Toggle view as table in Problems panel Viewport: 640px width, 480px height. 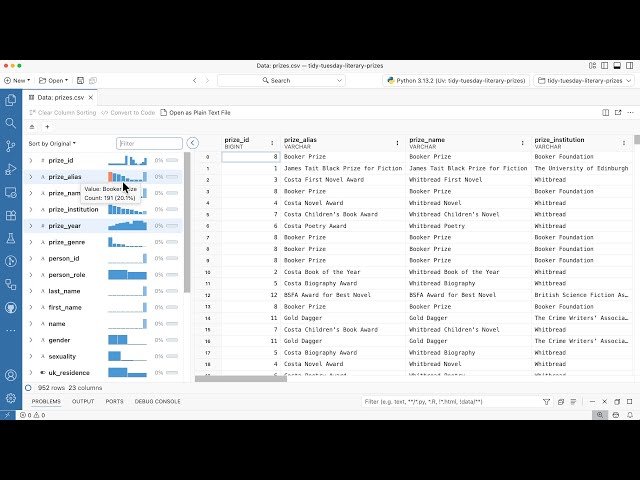573,402
